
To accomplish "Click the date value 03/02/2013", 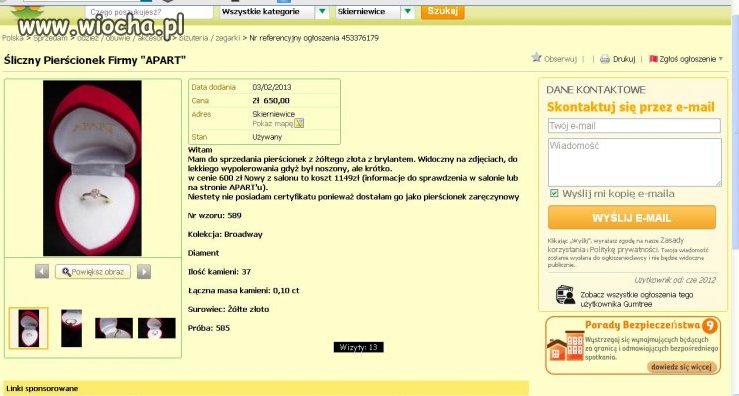I will pyautogui.click(x=271, y=87).
